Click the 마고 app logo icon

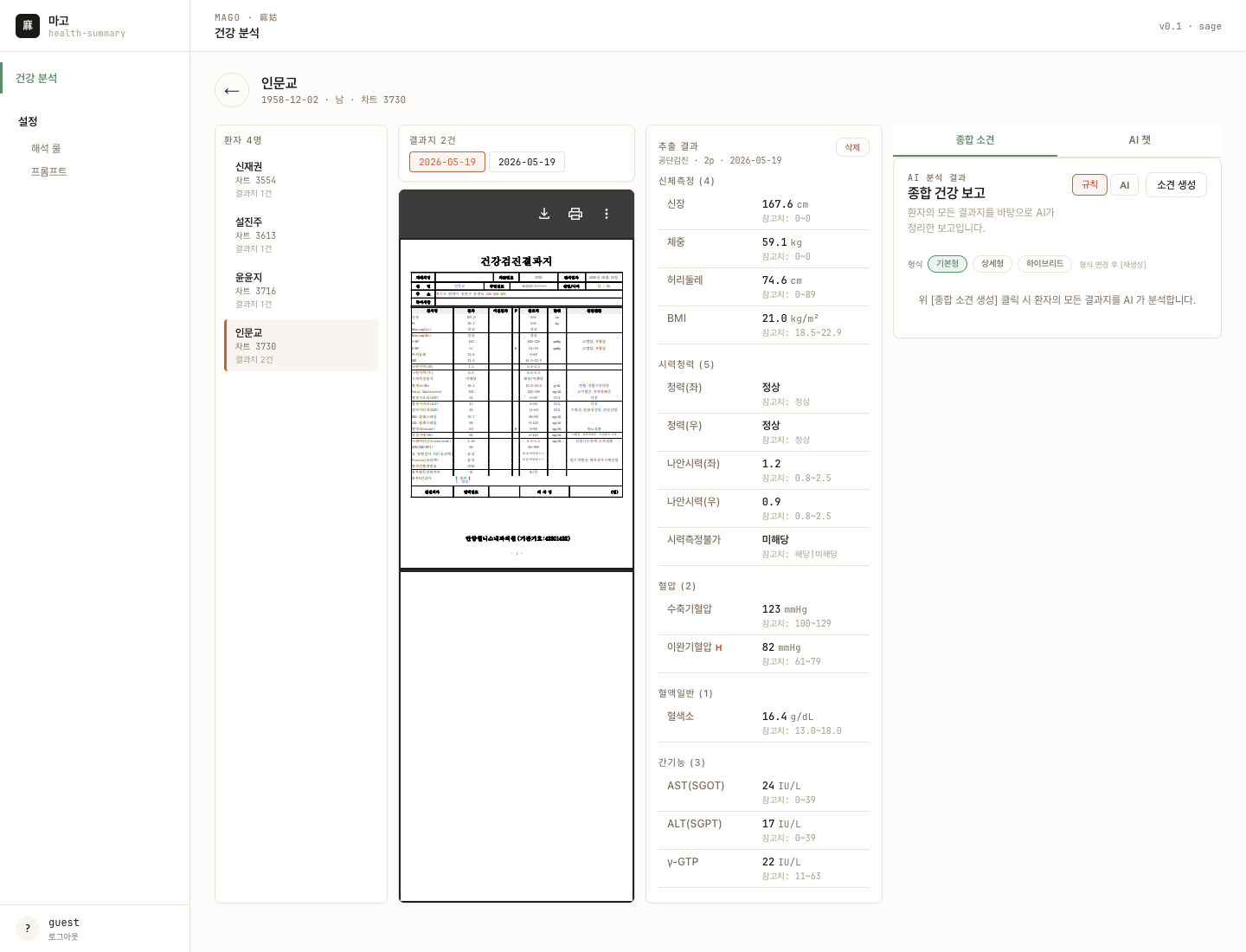click(x=28, y=26)
